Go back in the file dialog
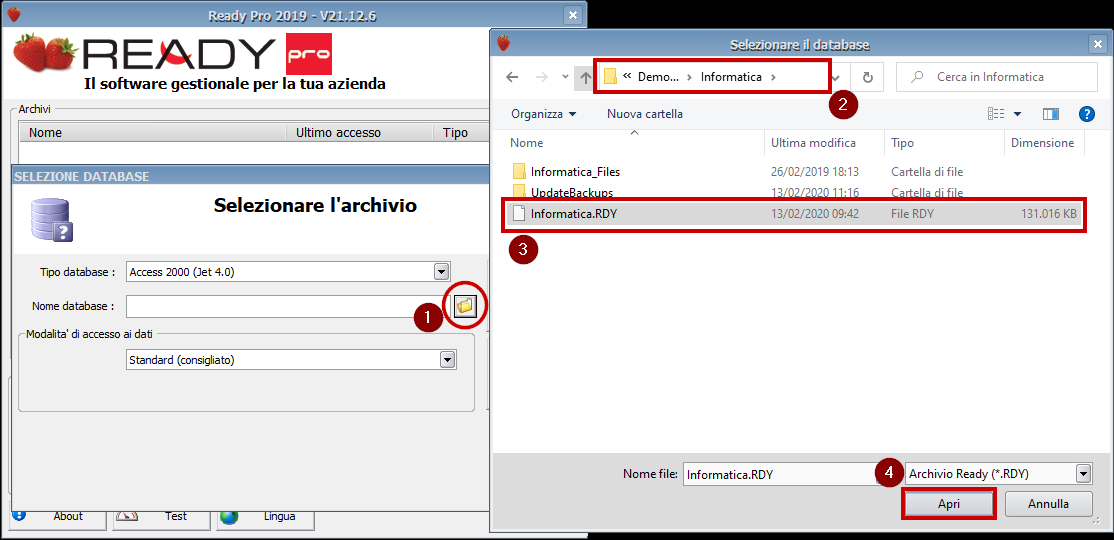Viewport: 1114px width, 540px height. 512,77
